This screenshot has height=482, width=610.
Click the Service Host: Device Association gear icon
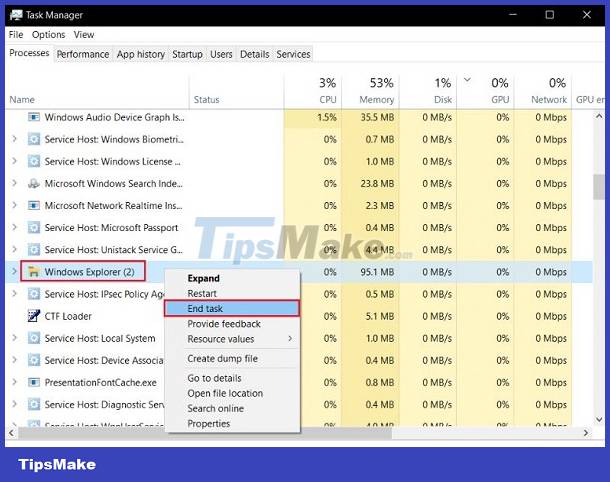click(34, 360)
